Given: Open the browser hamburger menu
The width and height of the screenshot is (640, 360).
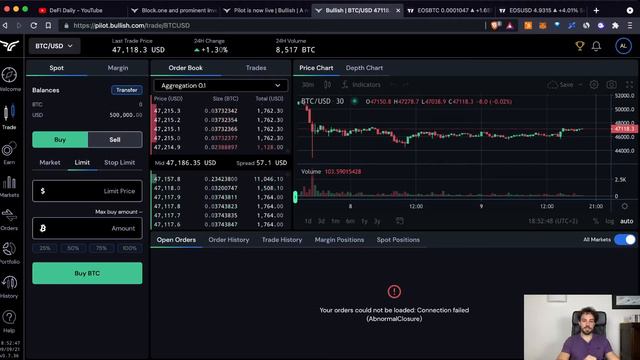Looking at the screenshot, I should tap(630, 25).
